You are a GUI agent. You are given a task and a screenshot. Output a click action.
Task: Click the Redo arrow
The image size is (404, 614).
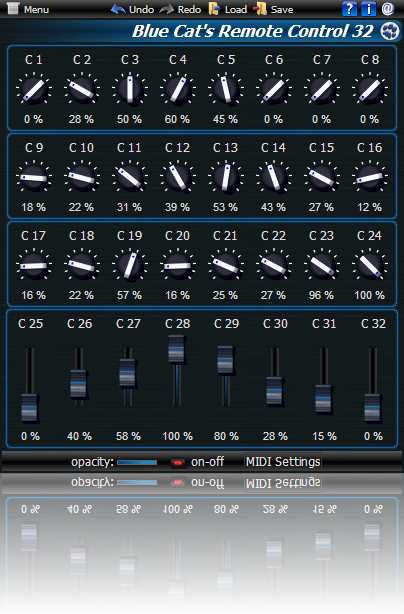tap(167, 9)
